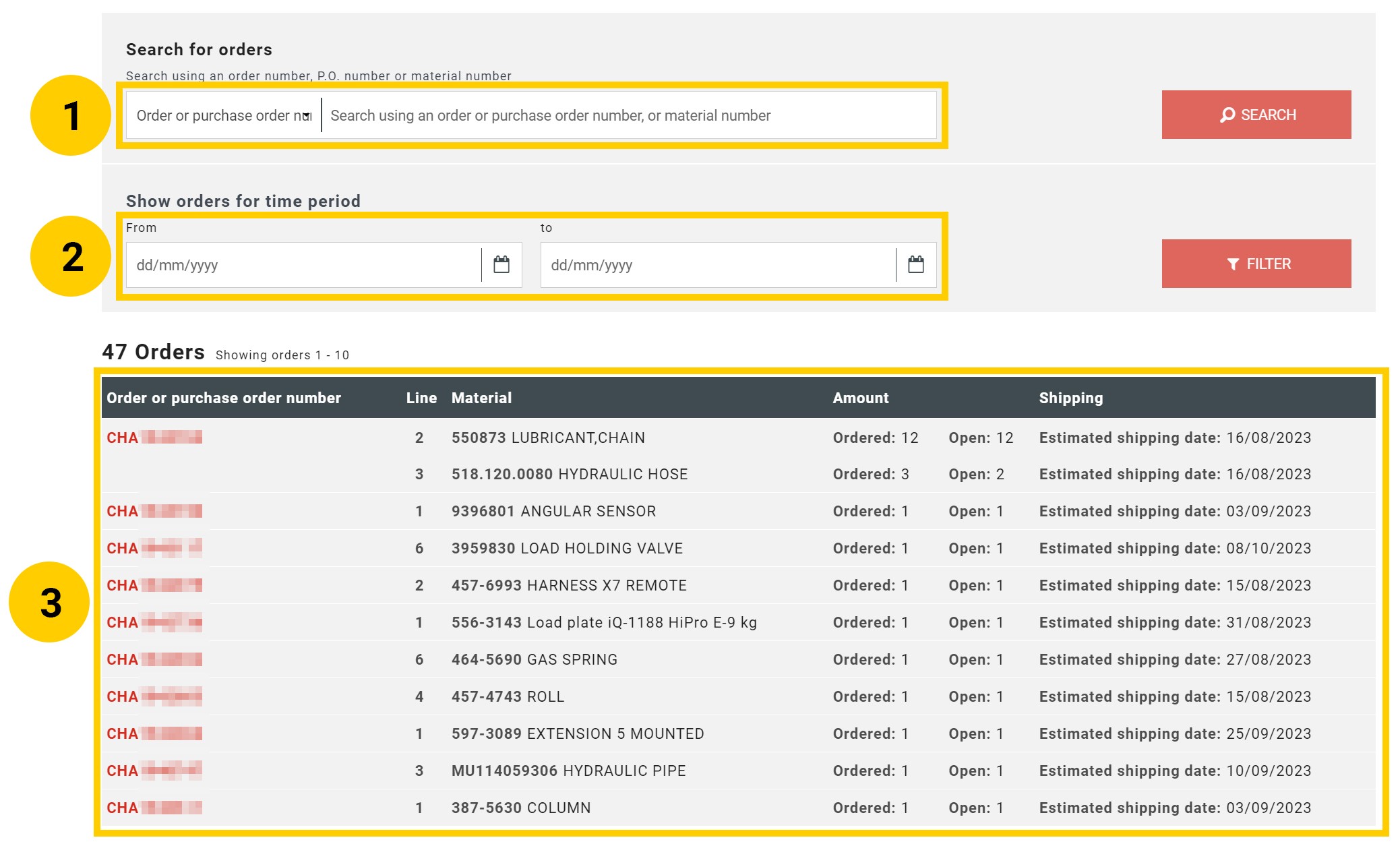Open order link for ANGULAR SENSOR row

pyautogui.click(x=154, y=511)
